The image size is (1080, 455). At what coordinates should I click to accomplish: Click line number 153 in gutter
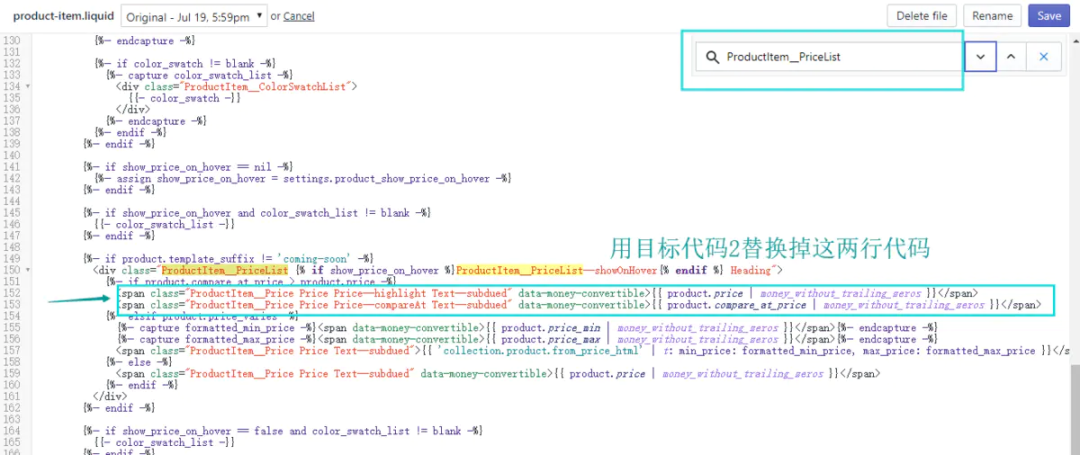click(12, 305)
